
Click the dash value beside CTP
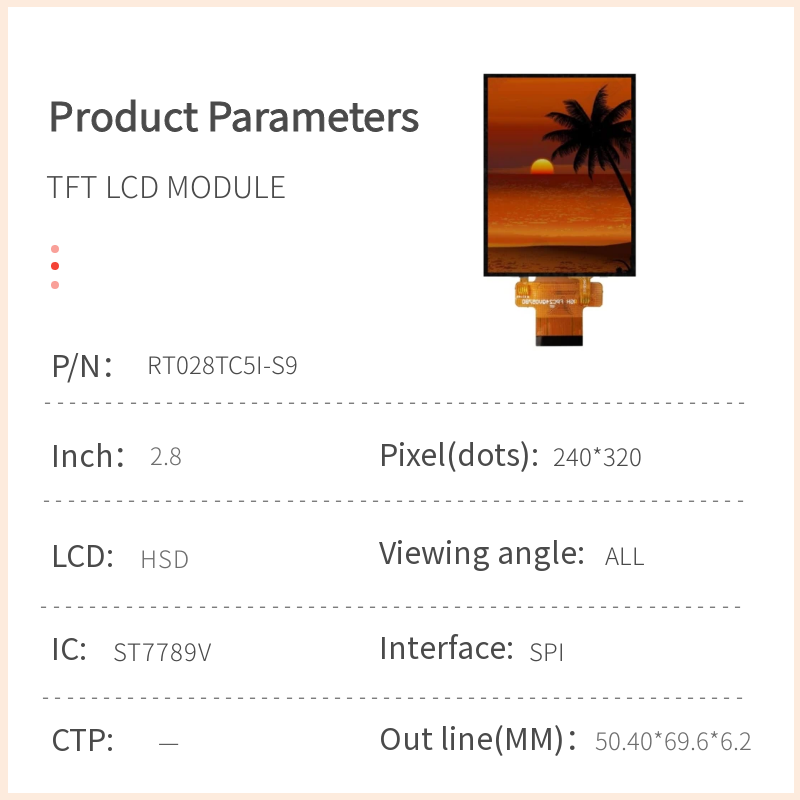tap(169, 743)
